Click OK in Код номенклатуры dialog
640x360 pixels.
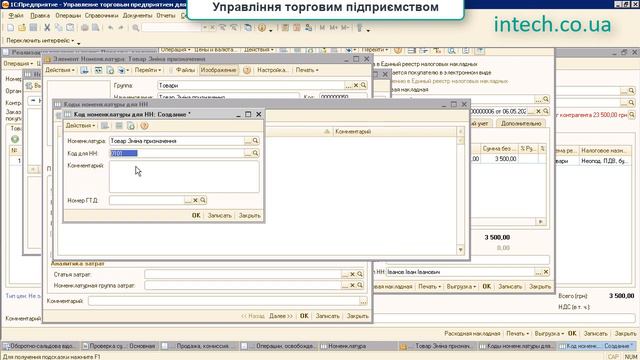pyautogui.click(x=196, y=216)
